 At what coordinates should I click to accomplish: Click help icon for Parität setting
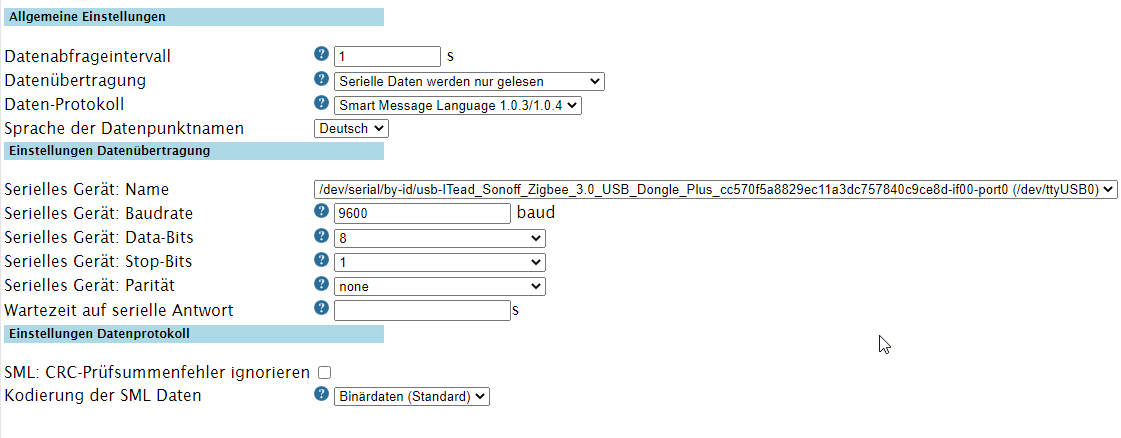coord(321,285)
